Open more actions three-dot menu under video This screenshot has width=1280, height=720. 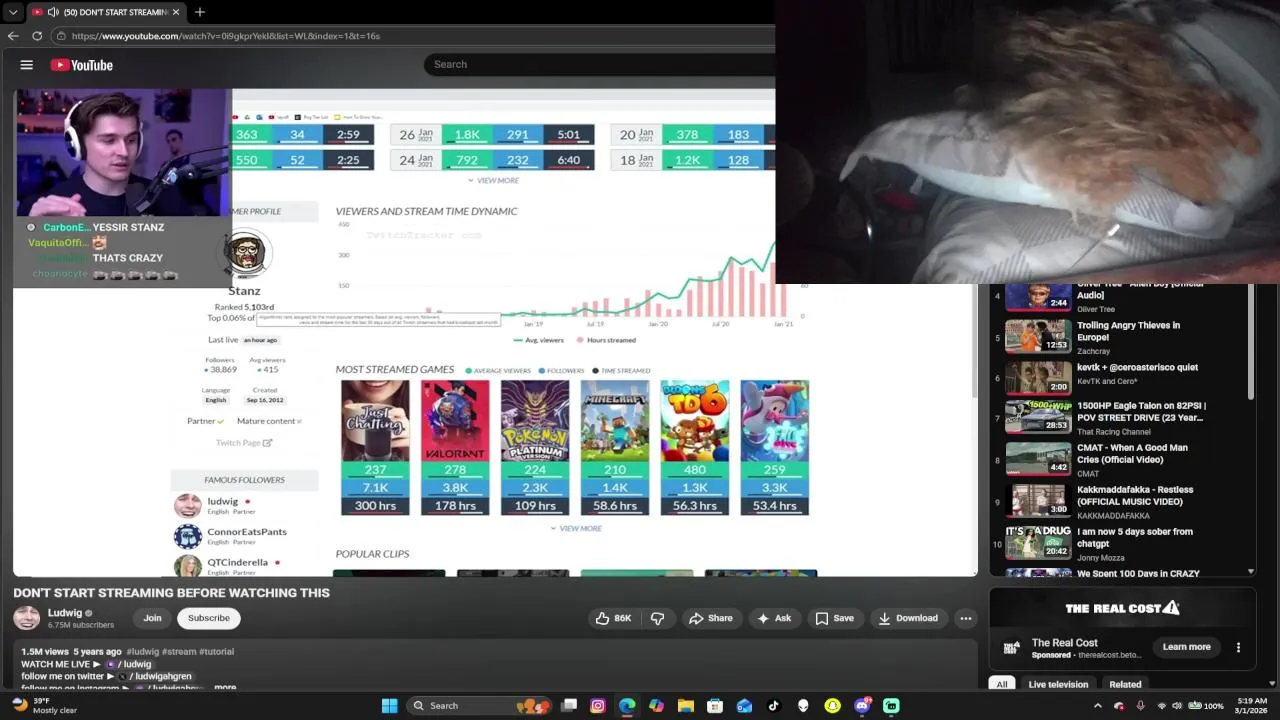pyautogui.click(x=966, y=618)
